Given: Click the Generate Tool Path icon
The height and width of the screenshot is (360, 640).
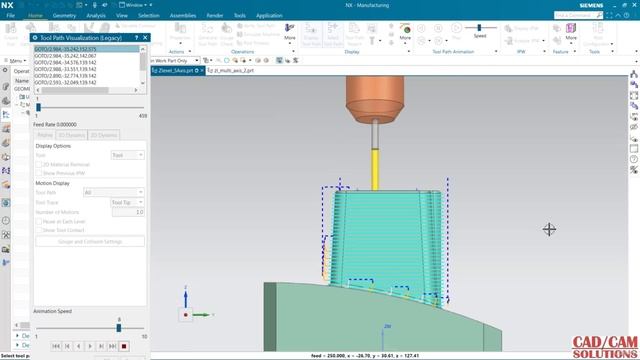Looking at the screenshot, I should pos(207,33).
